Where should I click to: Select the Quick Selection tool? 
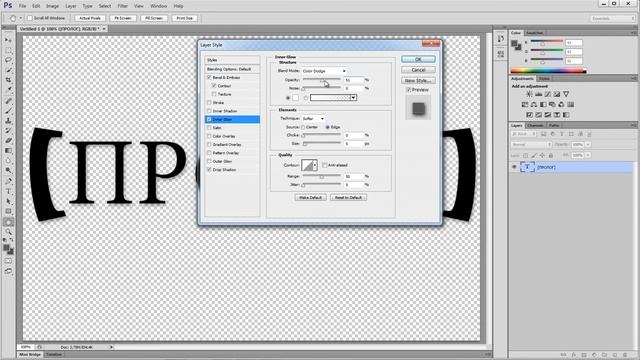pos(8,70)
